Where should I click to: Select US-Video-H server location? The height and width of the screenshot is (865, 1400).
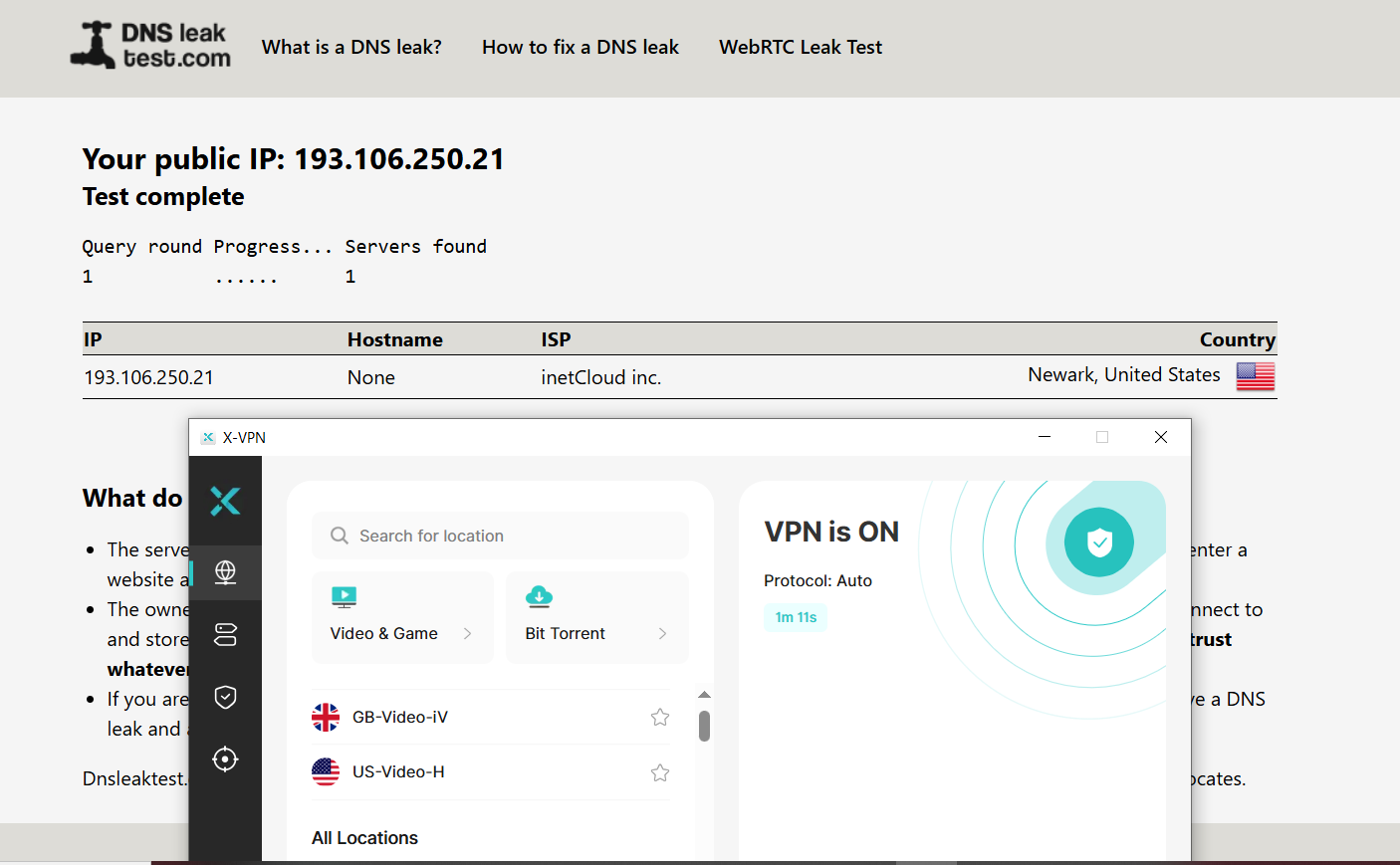(x=398, y=772)
